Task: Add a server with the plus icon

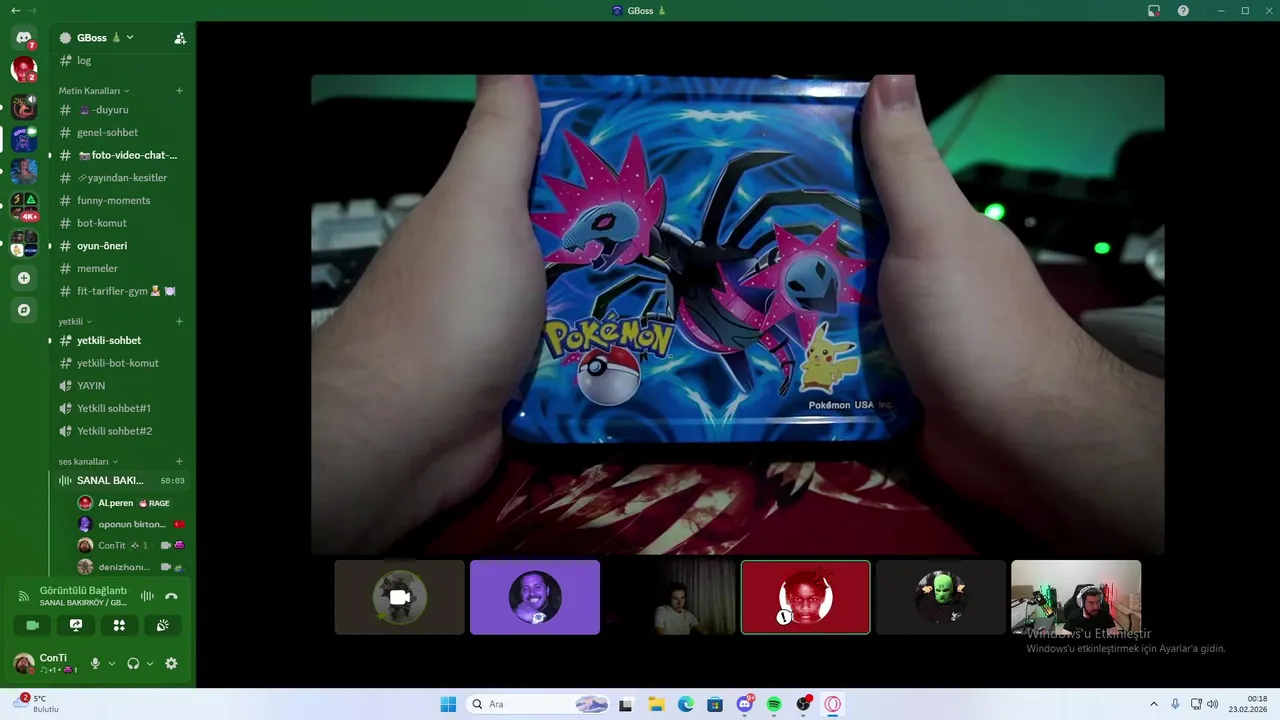Action: (x=24, y=278)
